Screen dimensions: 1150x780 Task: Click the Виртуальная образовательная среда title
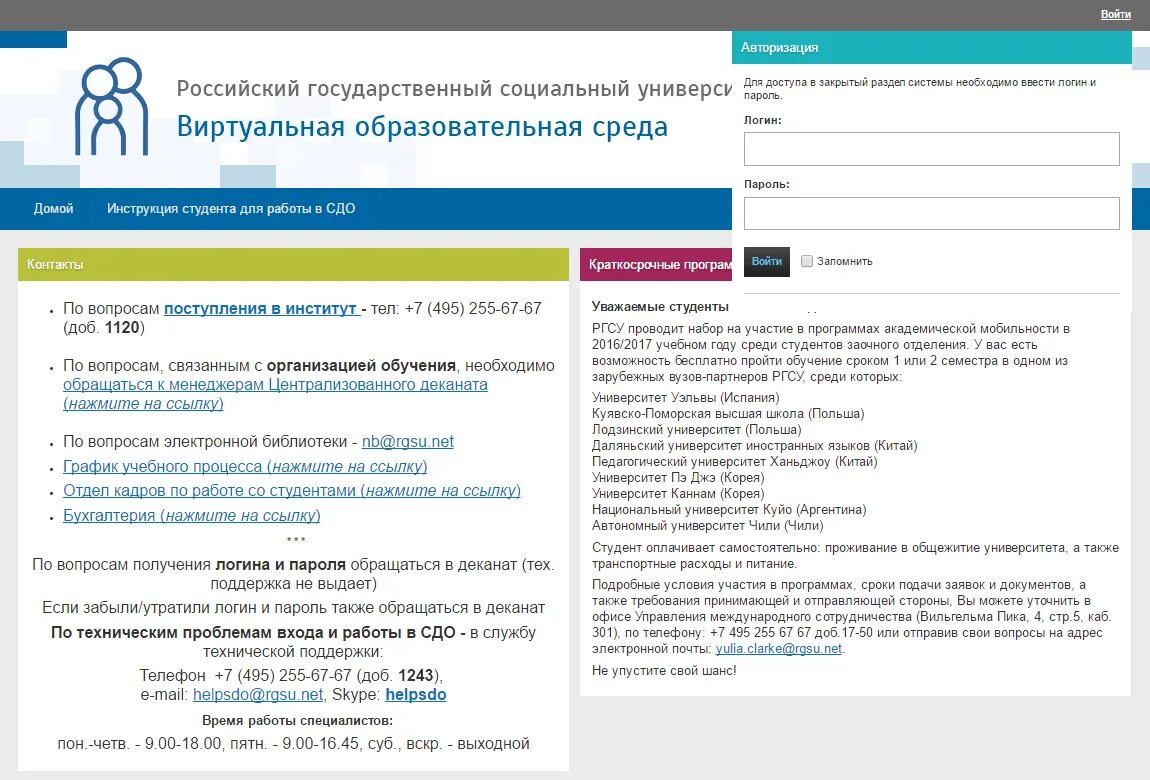tap(422, 127)
